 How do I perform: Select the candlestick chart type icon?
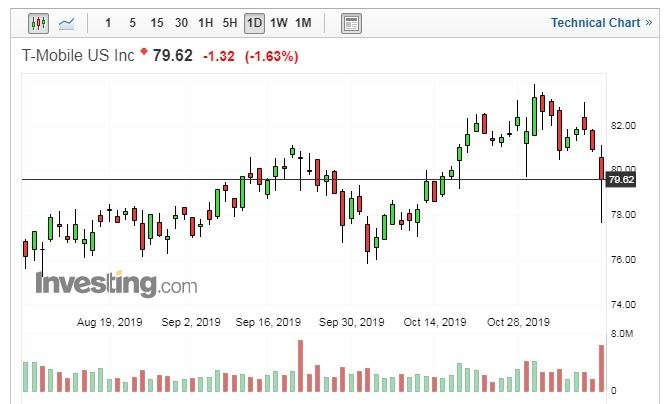(x=38, y=23)
